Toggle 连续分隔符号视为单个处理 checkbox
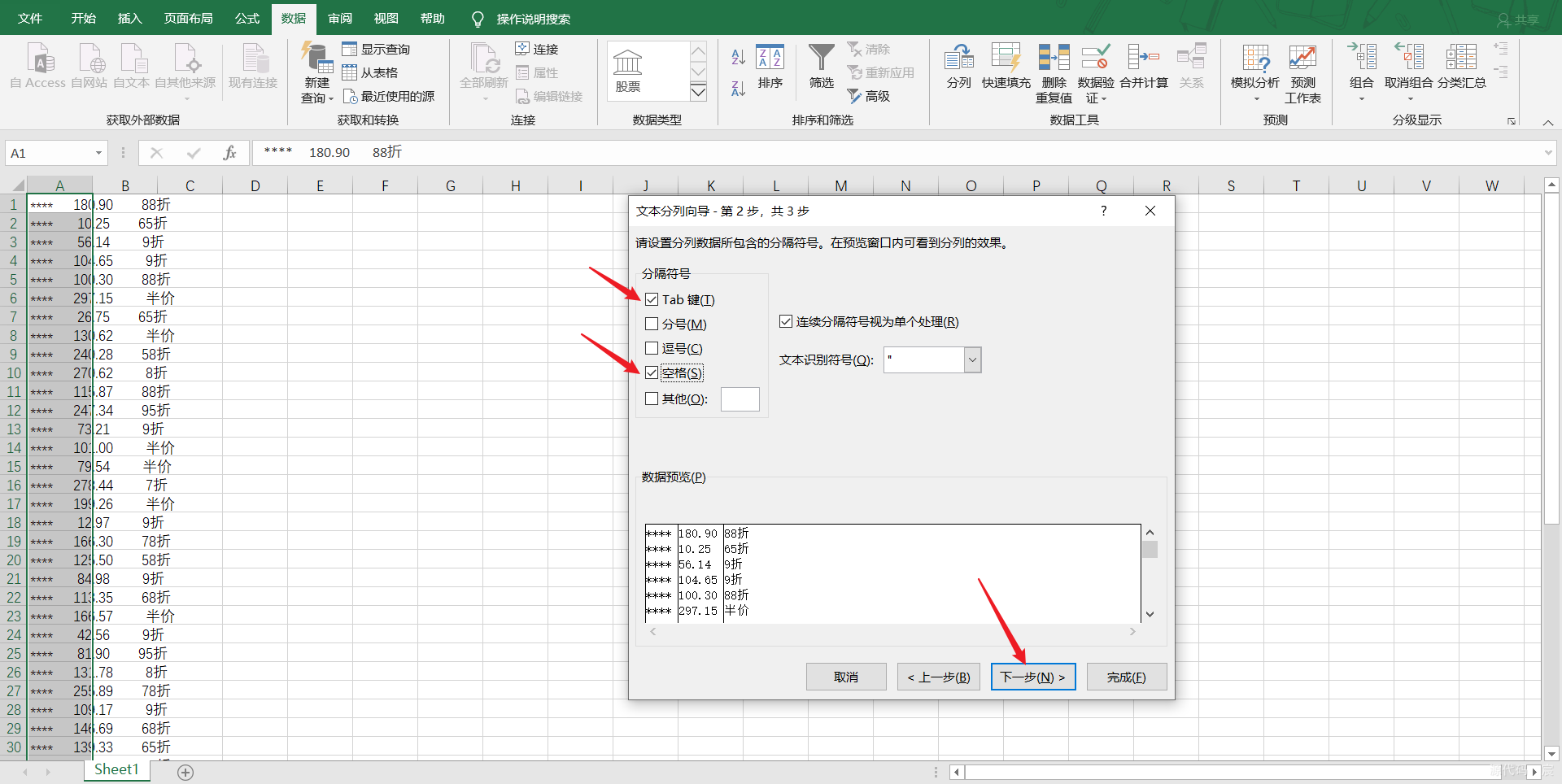The width and height of the screenshot is (1562, 784). click(x=786, y=322)
